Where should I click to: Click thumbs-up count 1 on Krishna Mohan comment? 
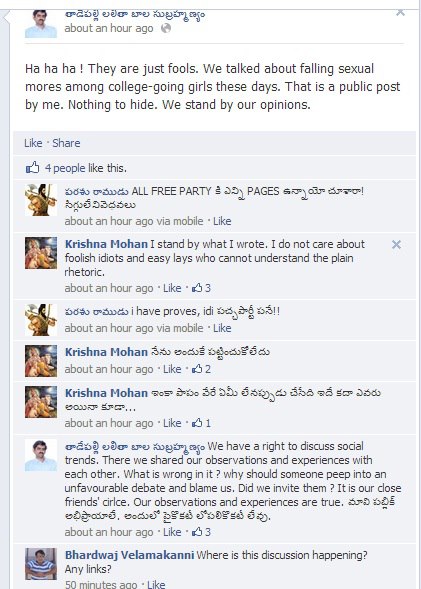[x=201, y=423]
